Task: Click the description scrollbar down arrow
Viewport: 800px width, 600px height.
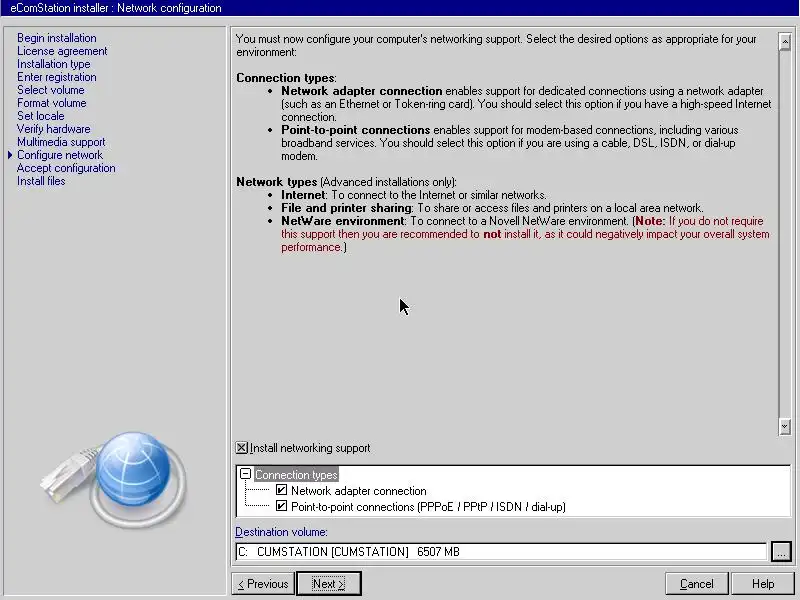Action: (785, 427)
